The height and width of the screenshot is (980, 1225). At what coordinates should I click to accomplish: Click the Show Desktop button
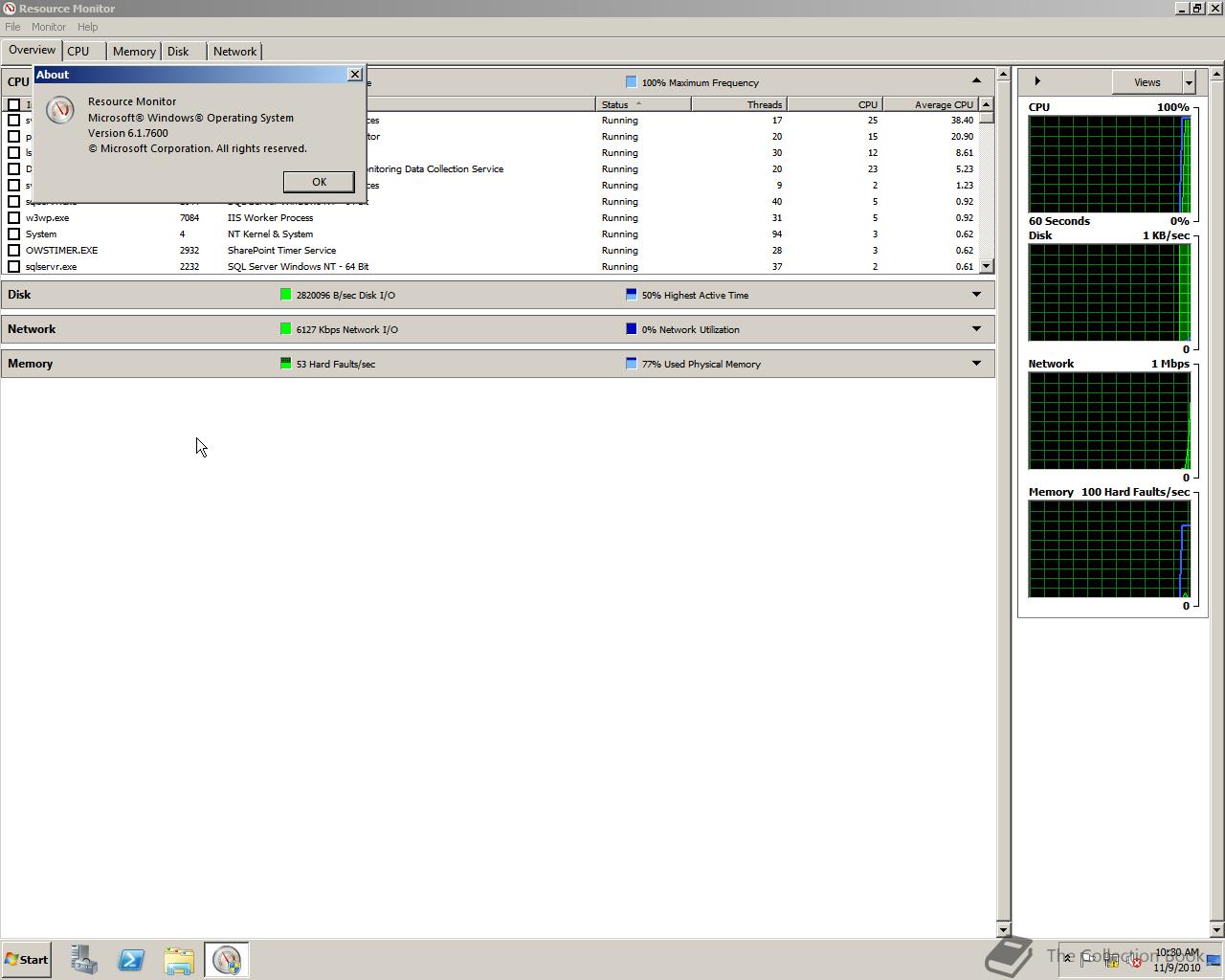tap(1214, 960)
